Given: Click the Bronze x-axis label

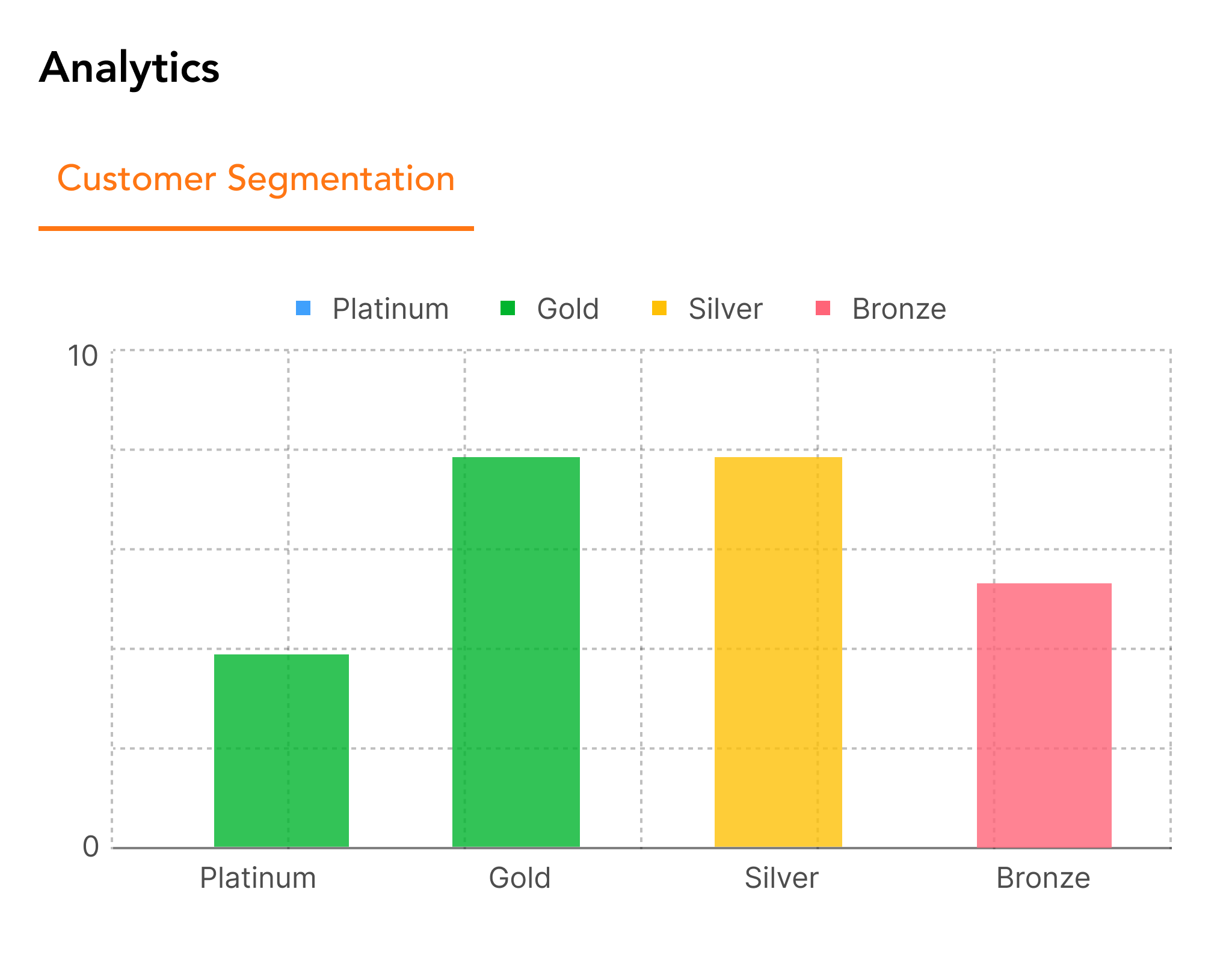Looking at the screenshot, I should (1043, 878).
